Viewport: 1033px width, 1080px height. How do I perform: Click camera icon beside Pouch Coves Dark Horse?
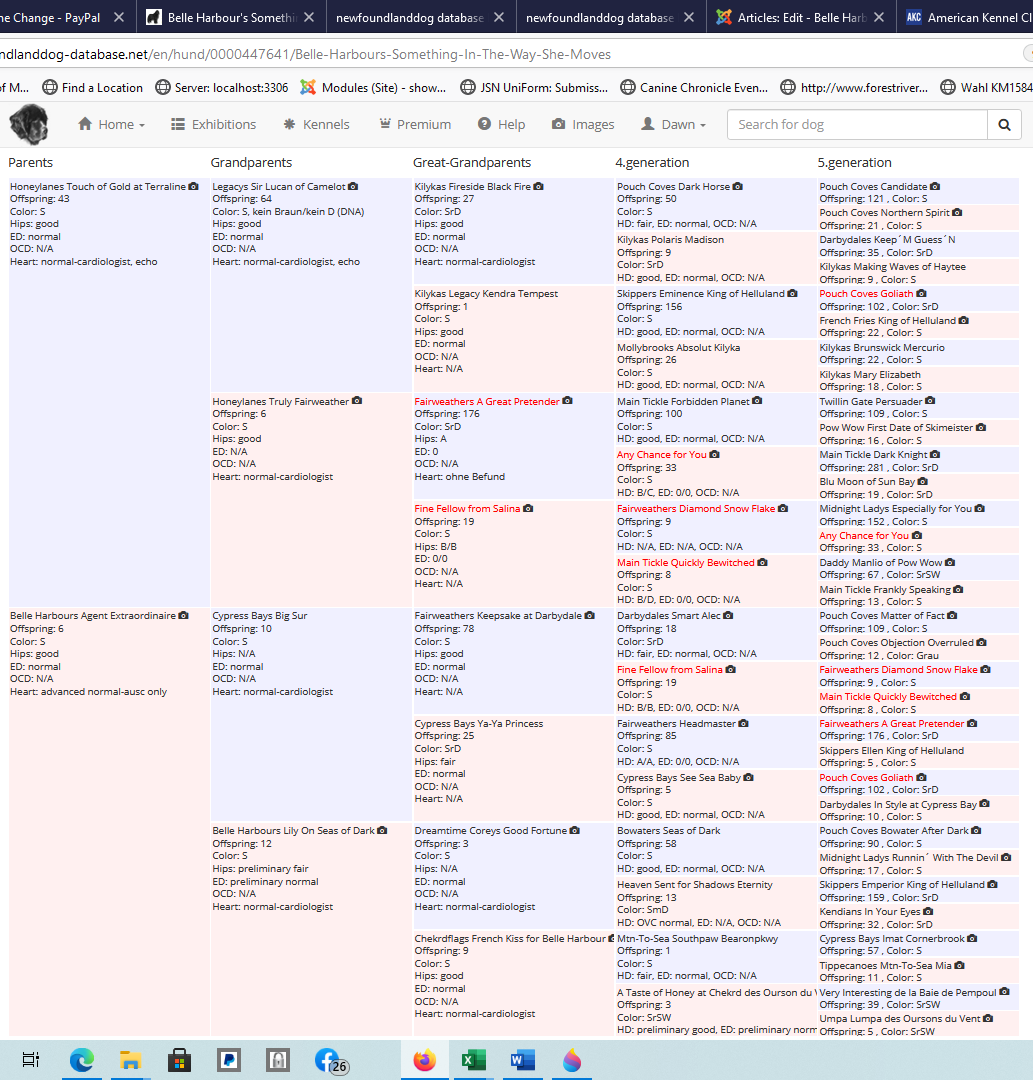click(x=738, y=187)
